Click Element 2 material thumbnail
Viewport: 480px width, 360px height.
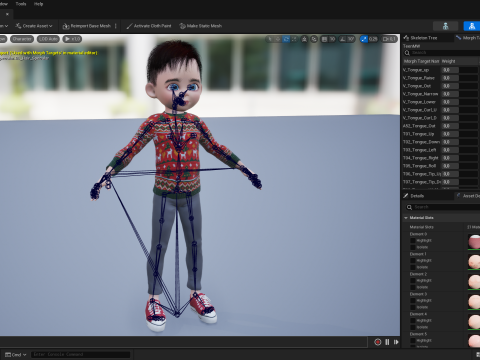(474, 282)
